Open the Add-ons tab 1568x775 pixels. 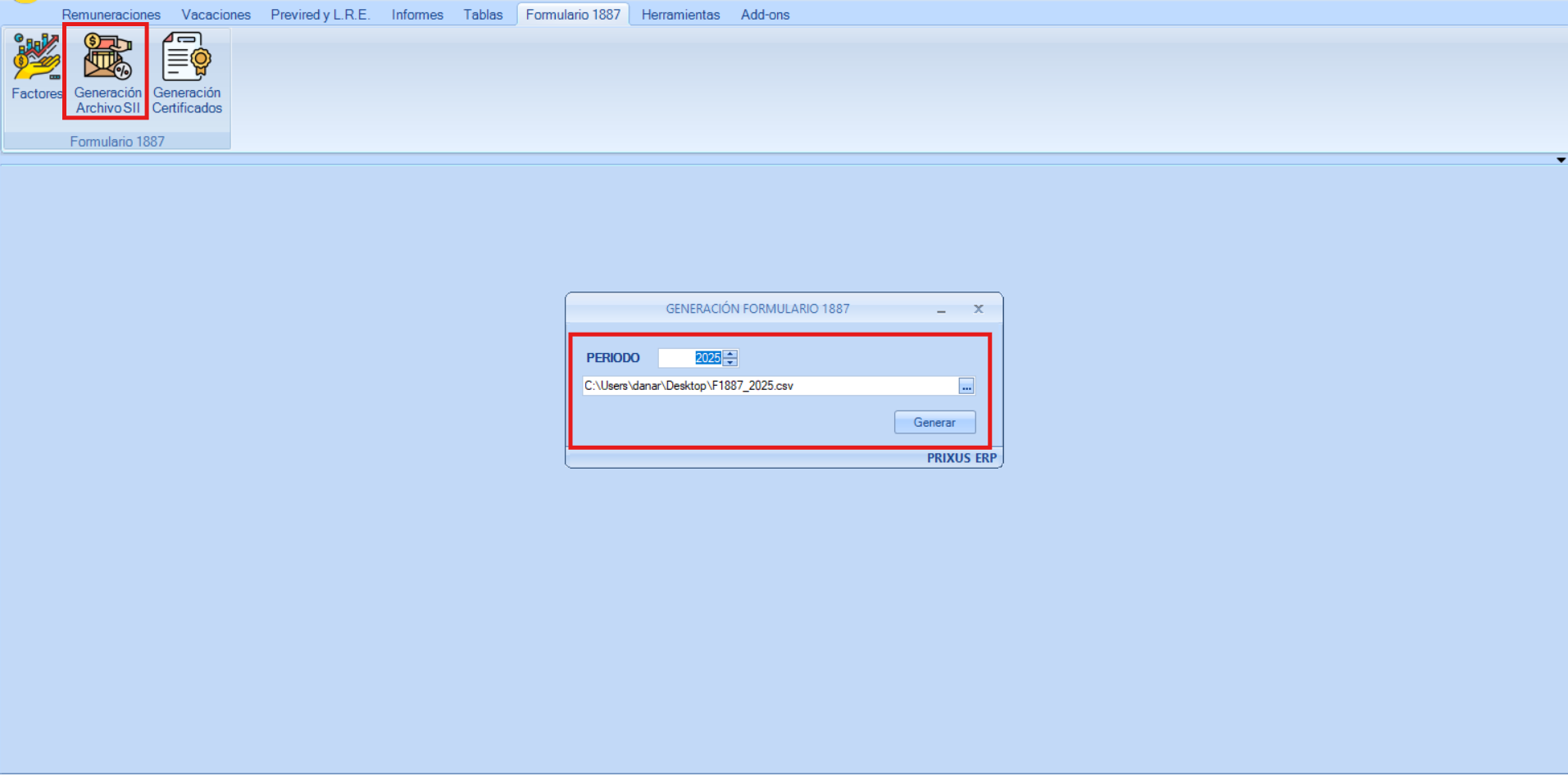pos(765,15)
